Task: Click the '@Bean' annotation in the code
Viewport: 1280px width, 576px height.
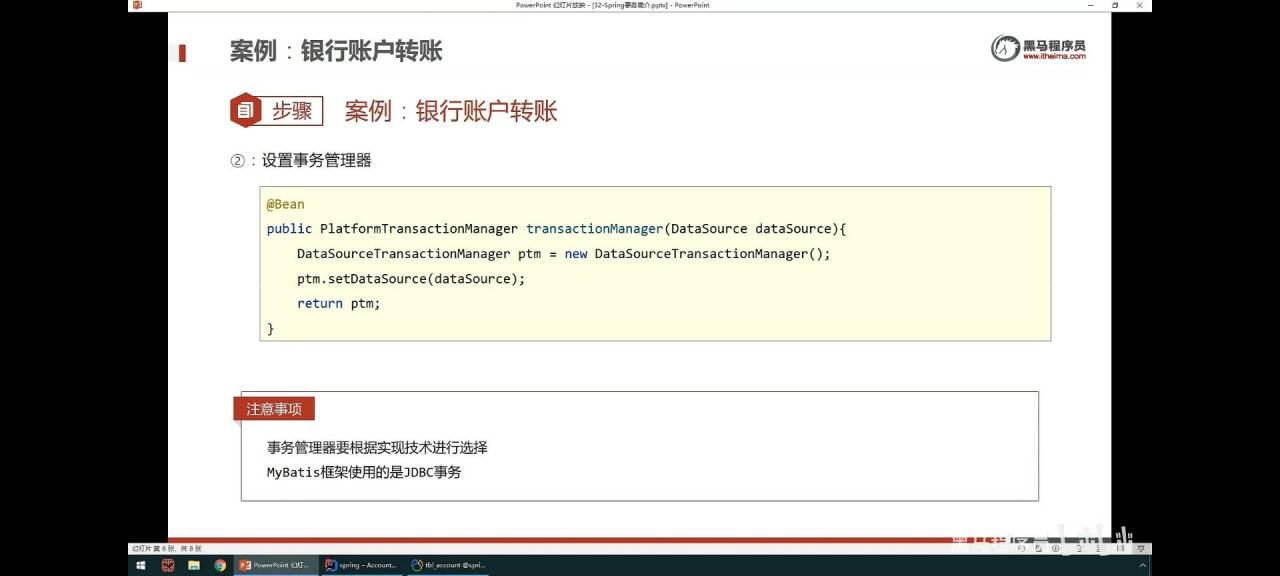Action: coord(286,204)
